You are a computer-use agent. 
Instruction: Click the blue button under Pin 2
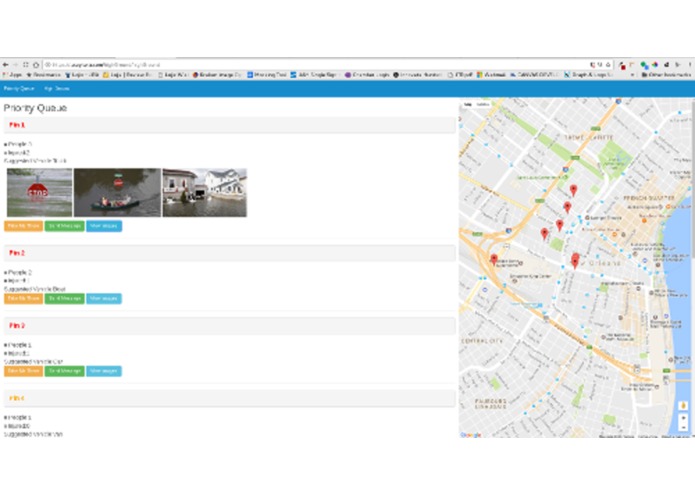click(x=104, y=299)
